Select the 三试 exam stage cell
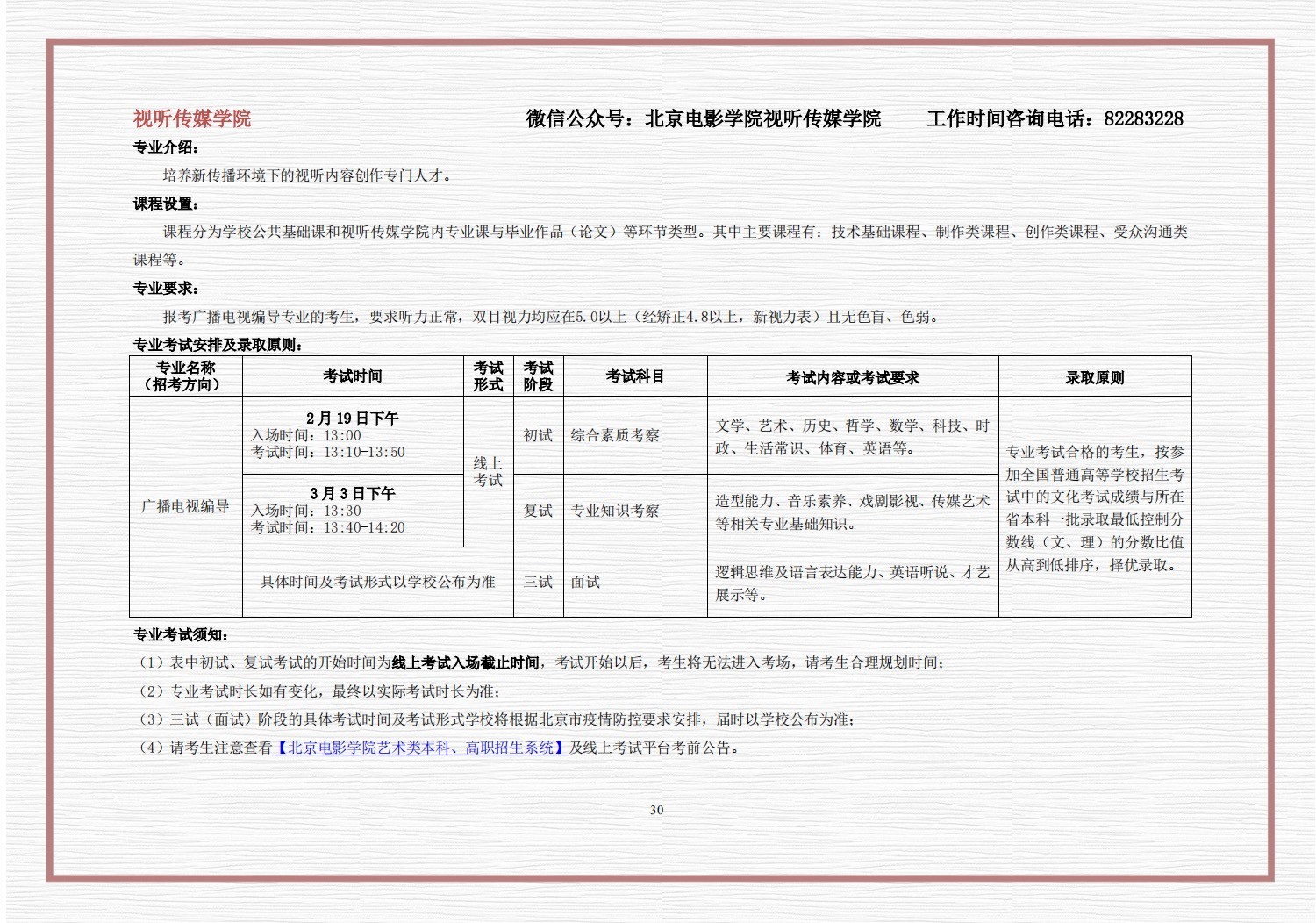 pos(538,583)
